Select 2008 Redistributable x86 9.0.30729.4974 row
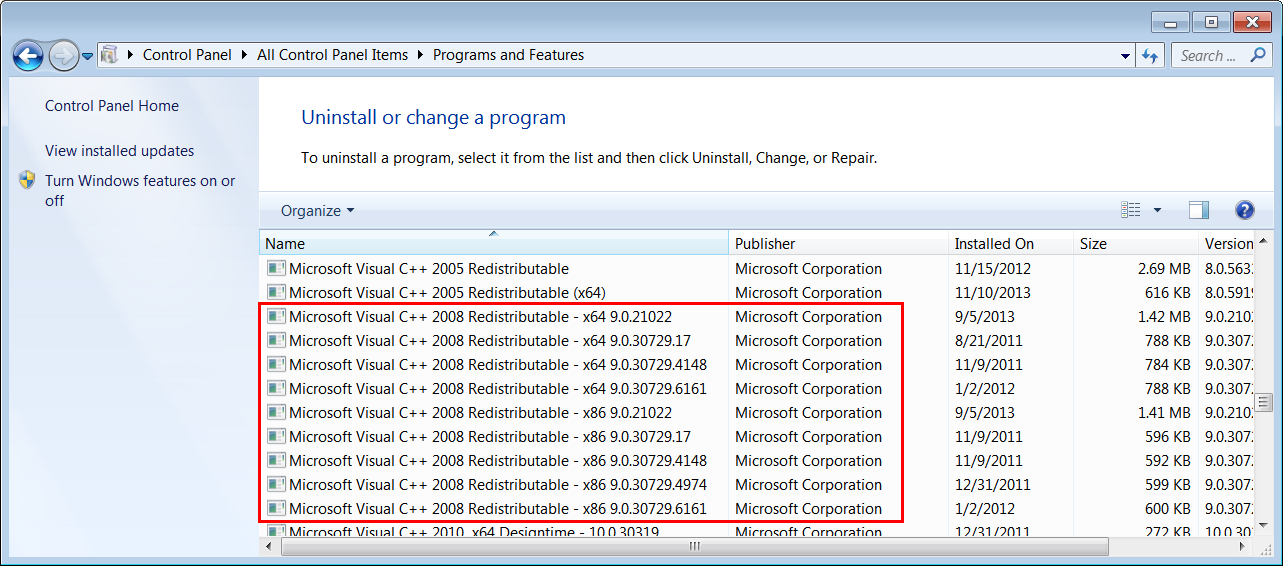 coord(757,485)
